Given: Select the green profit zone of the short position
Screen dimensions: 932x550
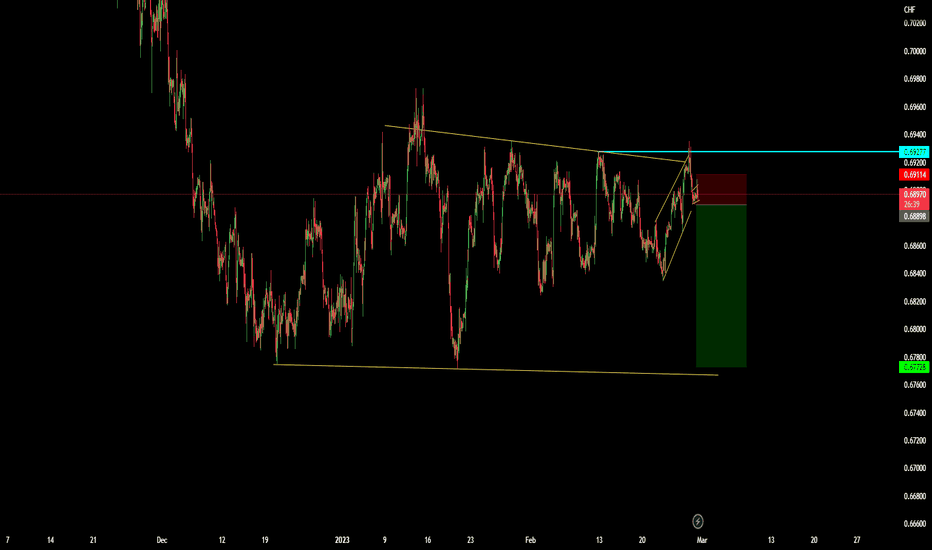Looking at the screenshot, I should coord(721,286).
